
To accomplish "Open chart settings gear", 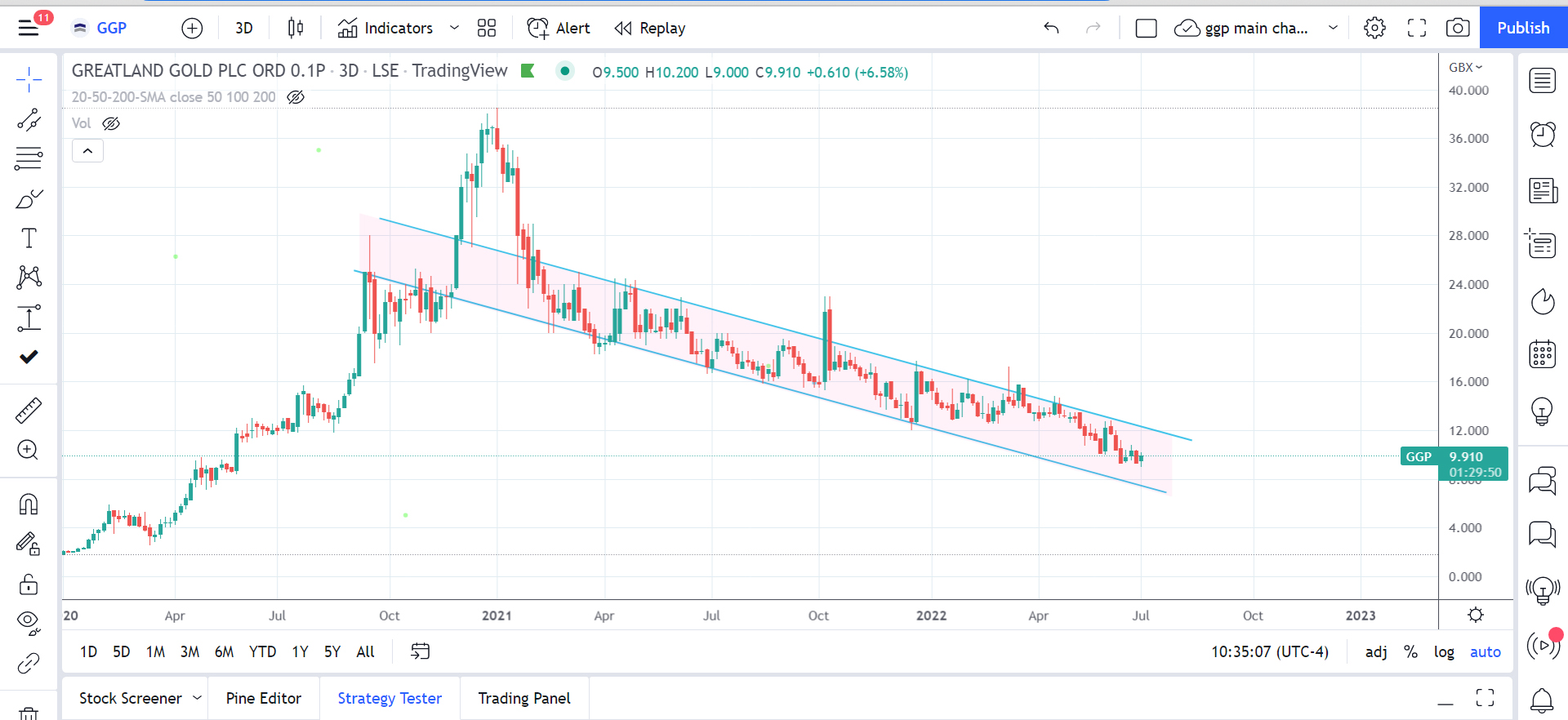I will (1374, 28).
